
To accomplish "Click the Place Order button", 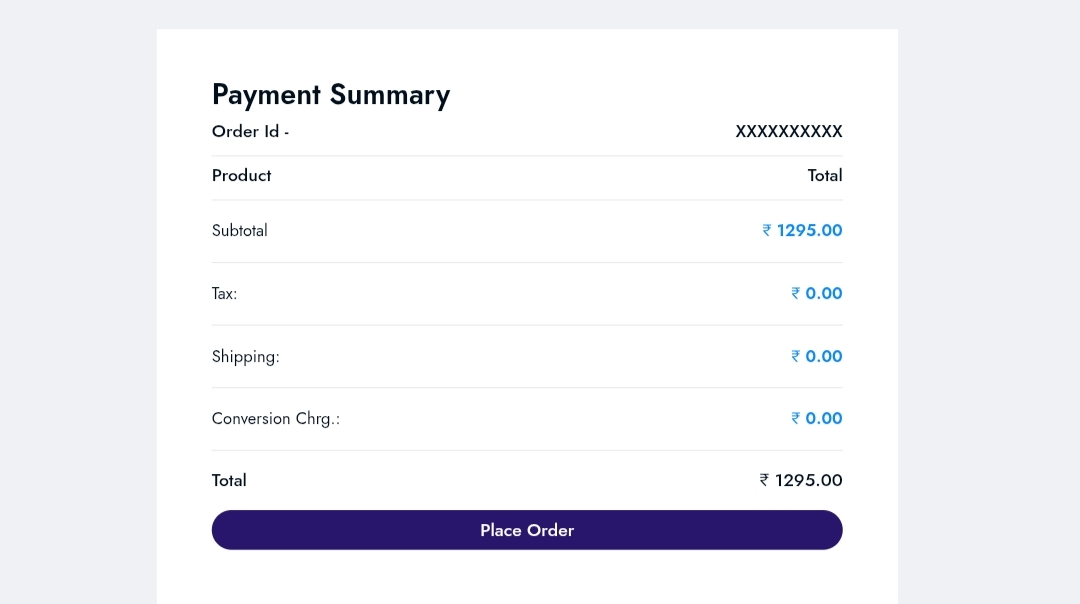I will [527, 530].
